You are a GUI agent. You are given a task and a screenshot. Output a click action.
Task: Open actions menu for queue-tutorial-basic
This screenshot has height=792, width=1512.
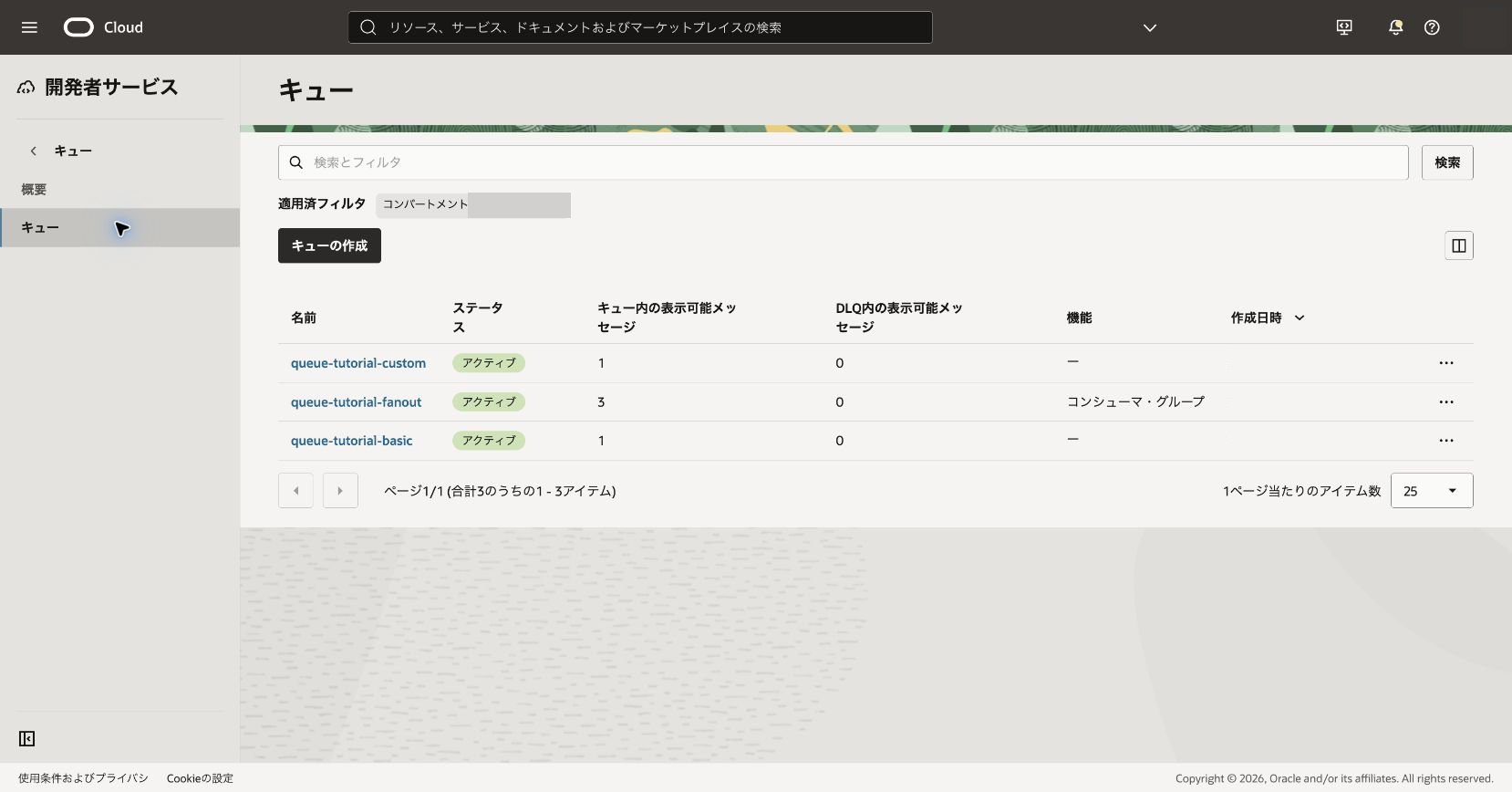[x=1446, y=441]
